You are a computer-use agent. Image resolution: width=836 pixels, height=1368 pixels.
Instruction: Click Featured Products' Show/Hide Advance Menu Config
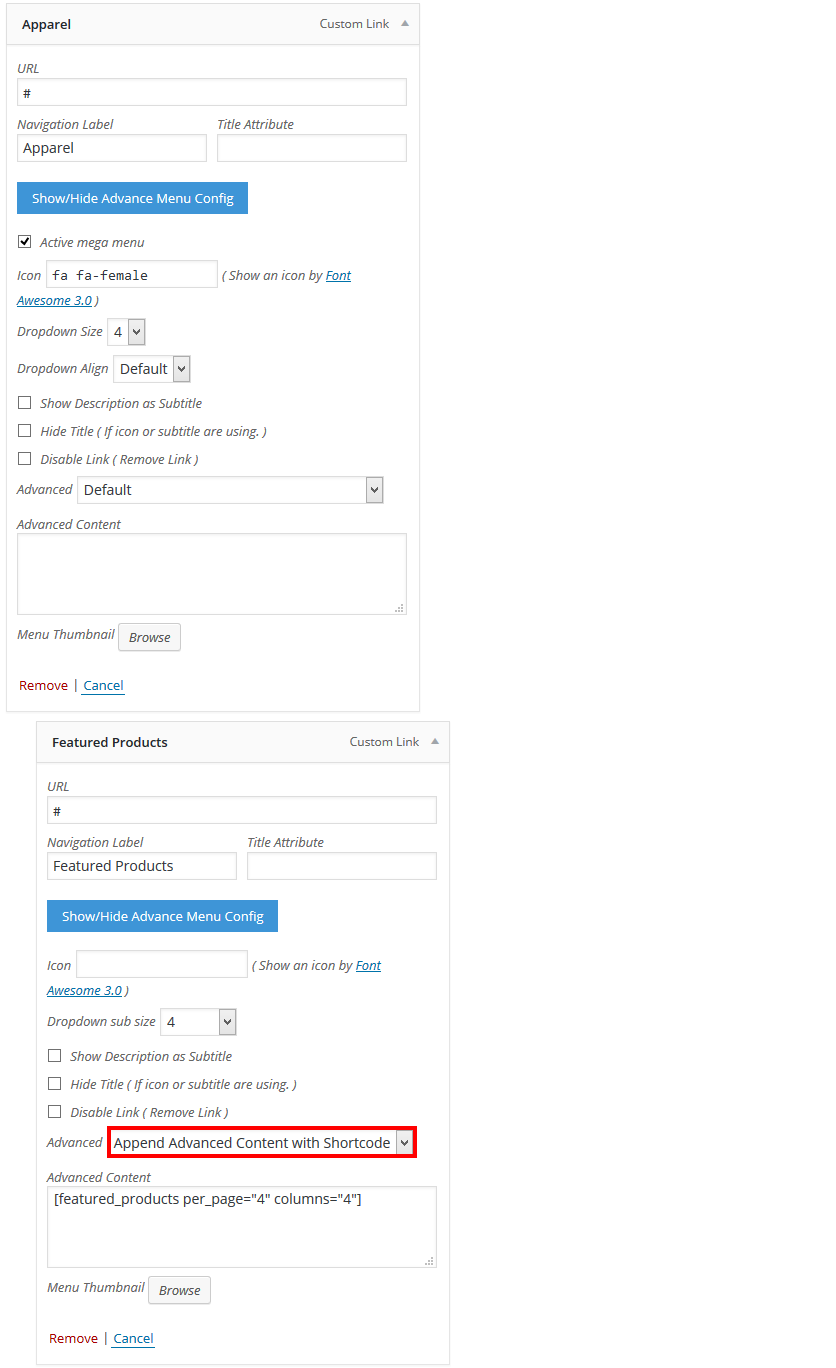[162, 916]
